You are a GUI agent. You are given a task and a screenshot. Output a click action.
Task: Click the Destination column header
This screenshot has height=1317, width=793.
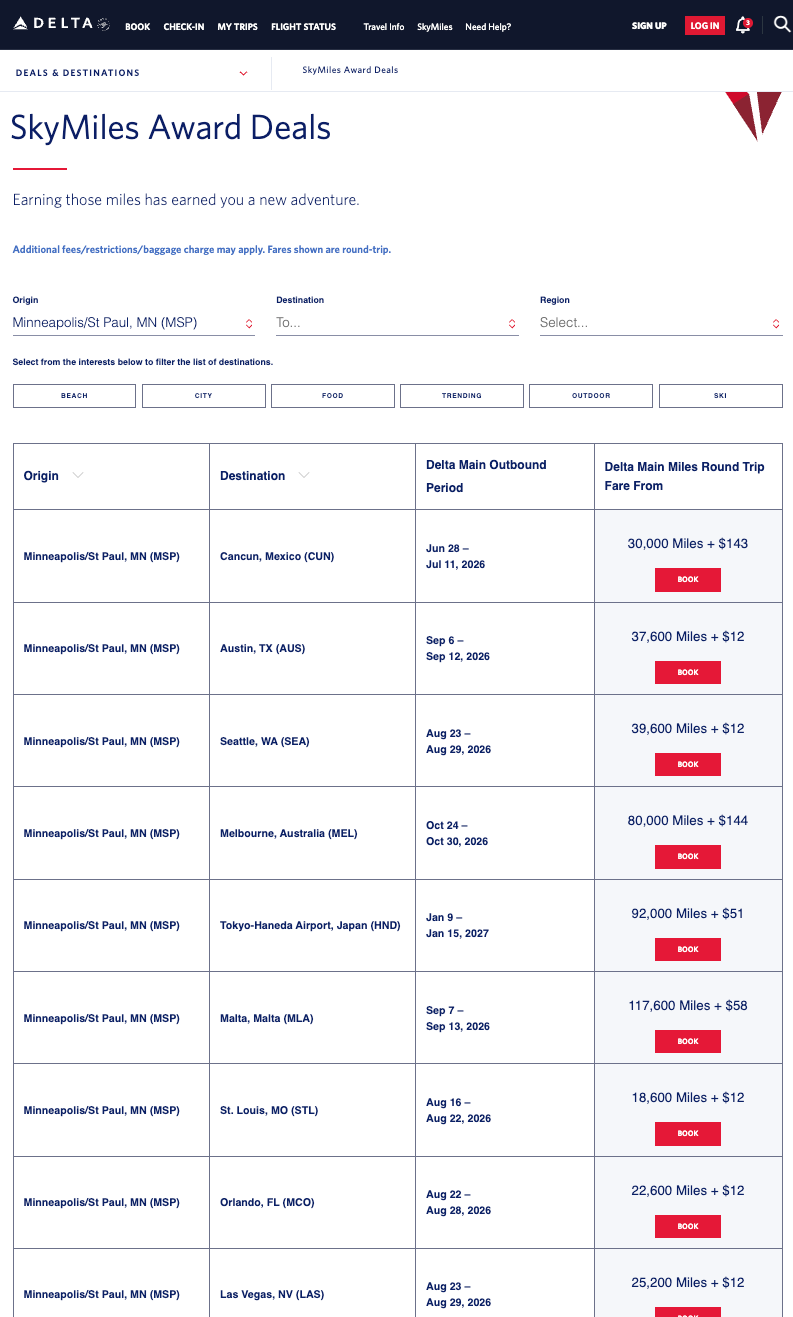(x=252, y=476)
